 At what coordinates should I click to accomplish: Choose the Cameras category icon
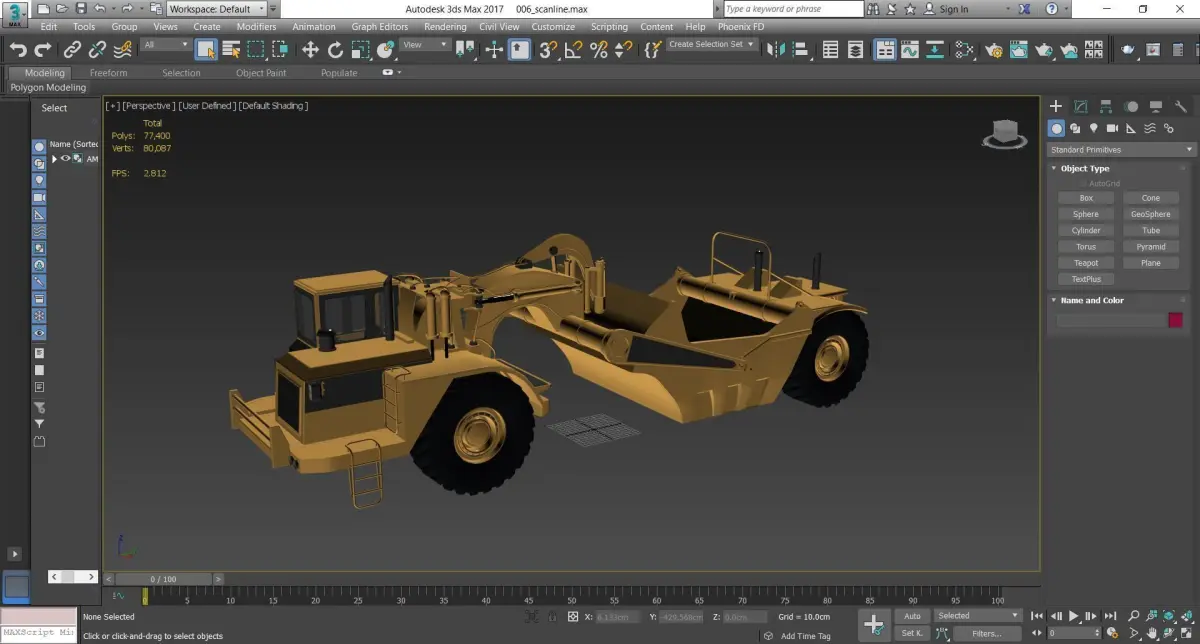[1112, 128]
